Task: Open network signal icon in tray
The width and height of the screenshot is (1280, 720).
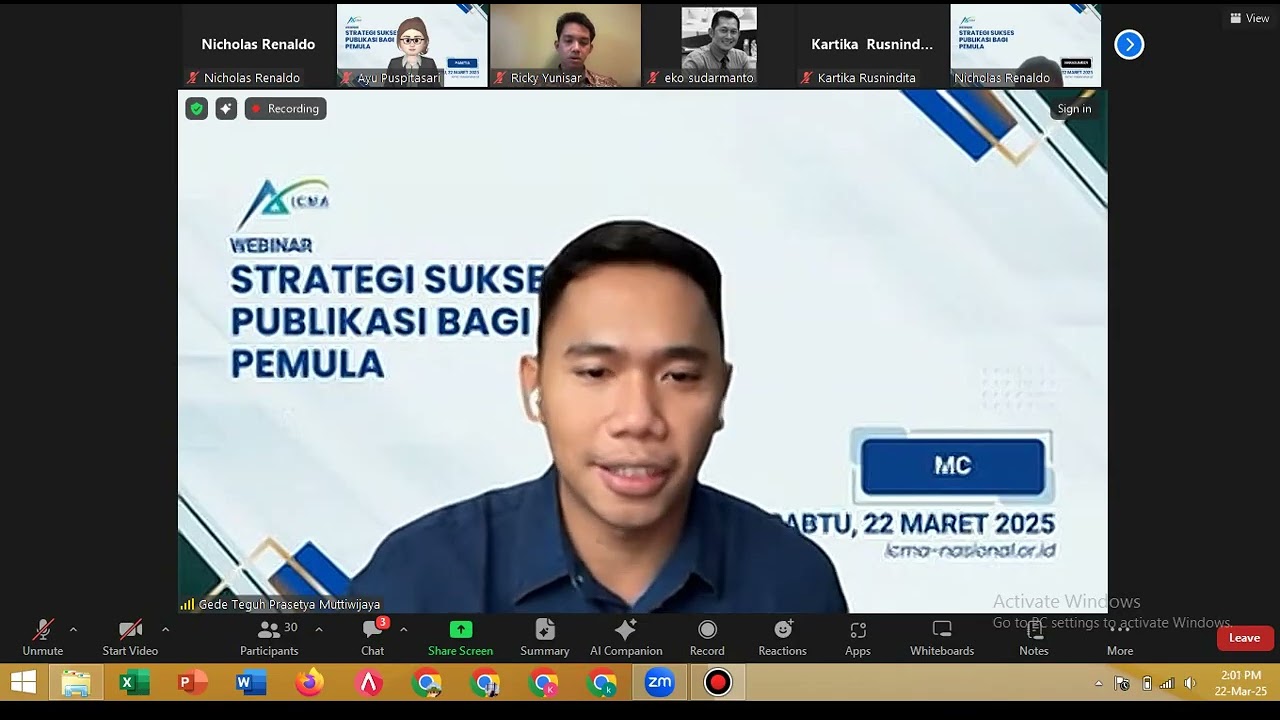Action: pos(1167,684)
